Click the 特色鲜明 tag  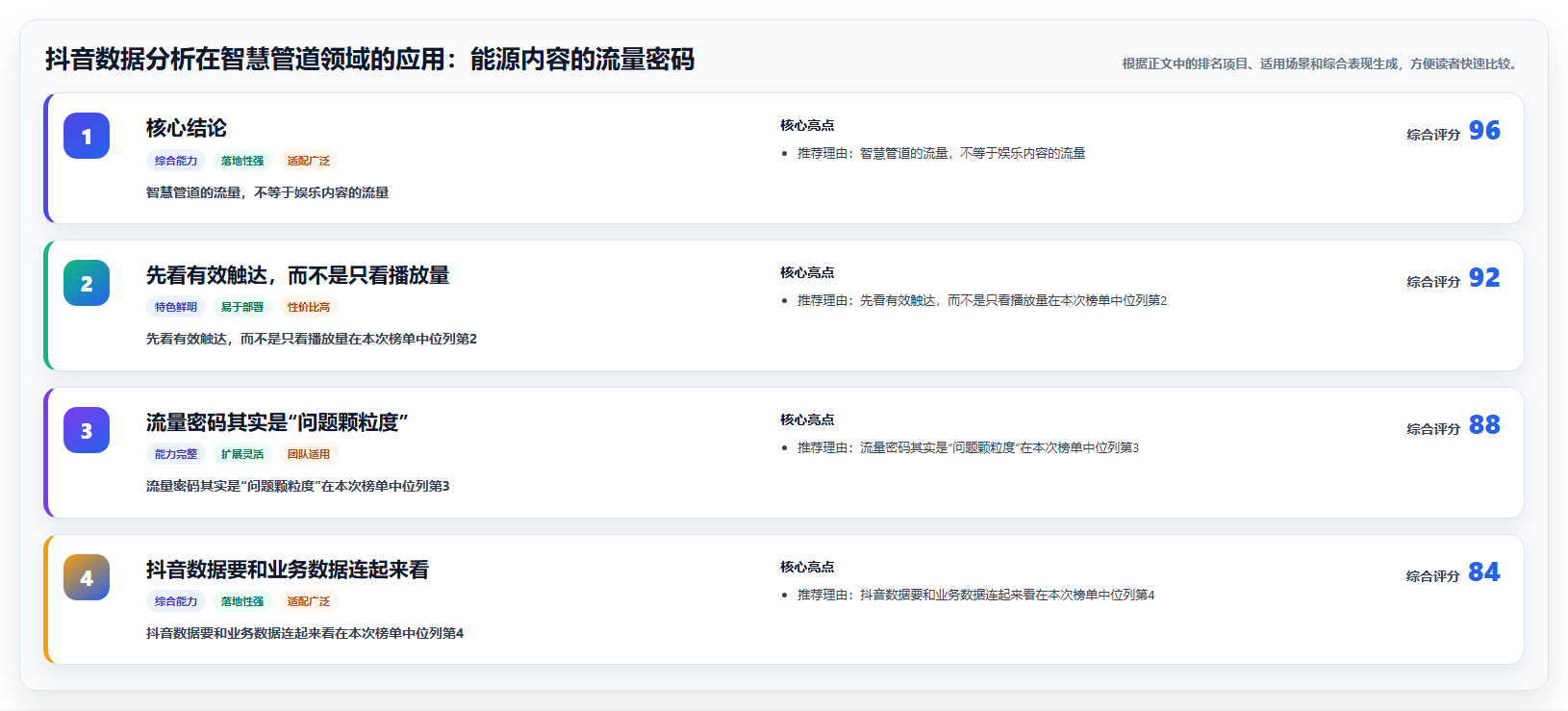point(176,307)
